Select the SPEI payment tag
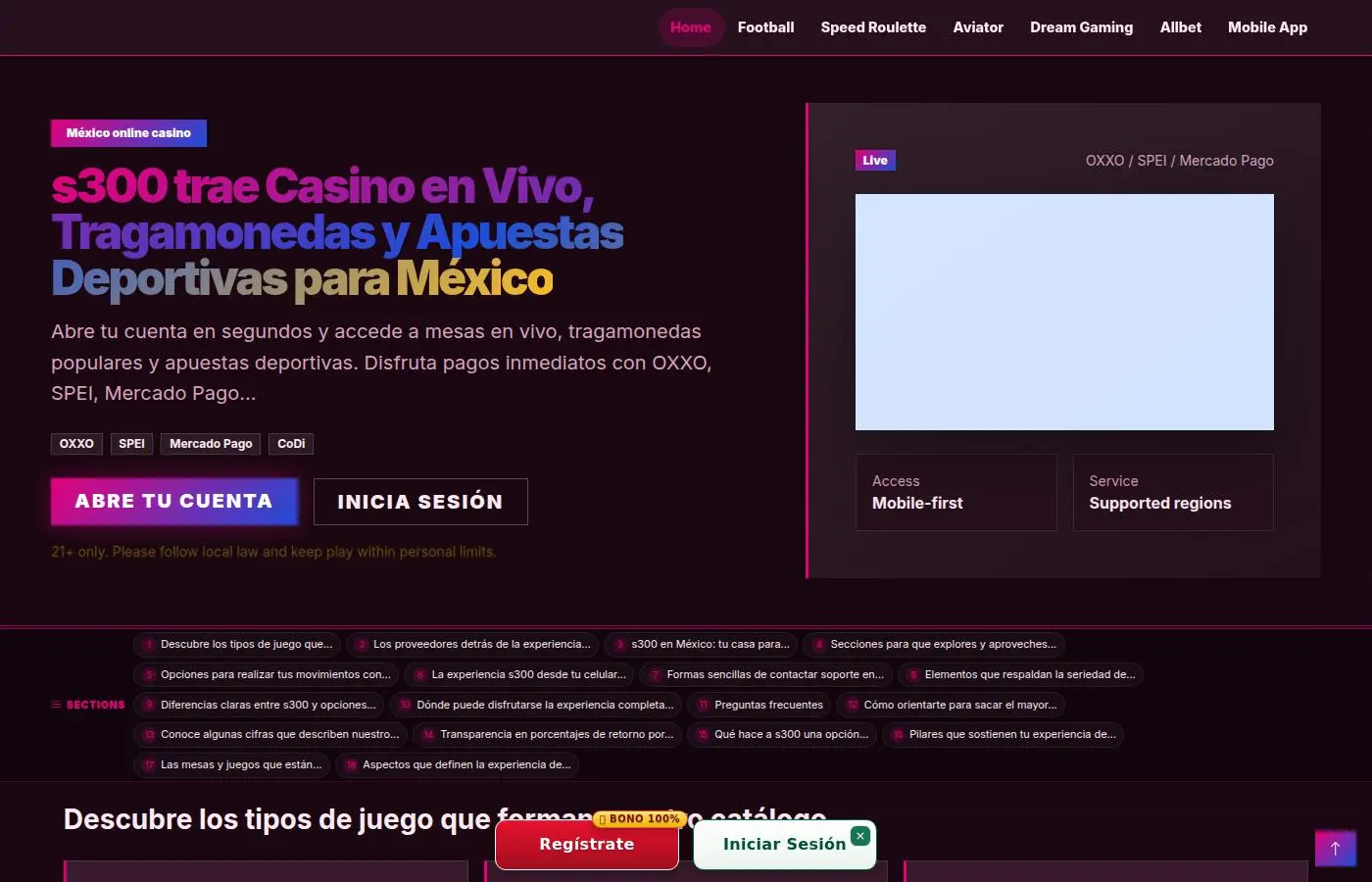 pyautogui.click(x=131, y=444)
